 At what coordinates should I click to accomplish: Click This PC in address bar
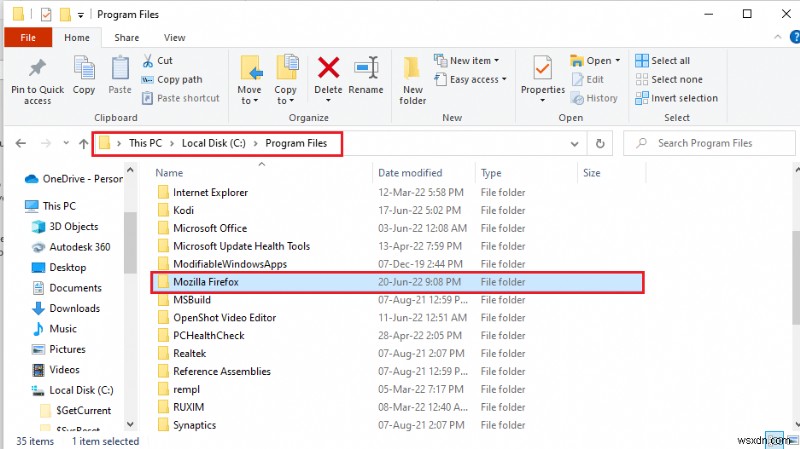coord(145,143)
